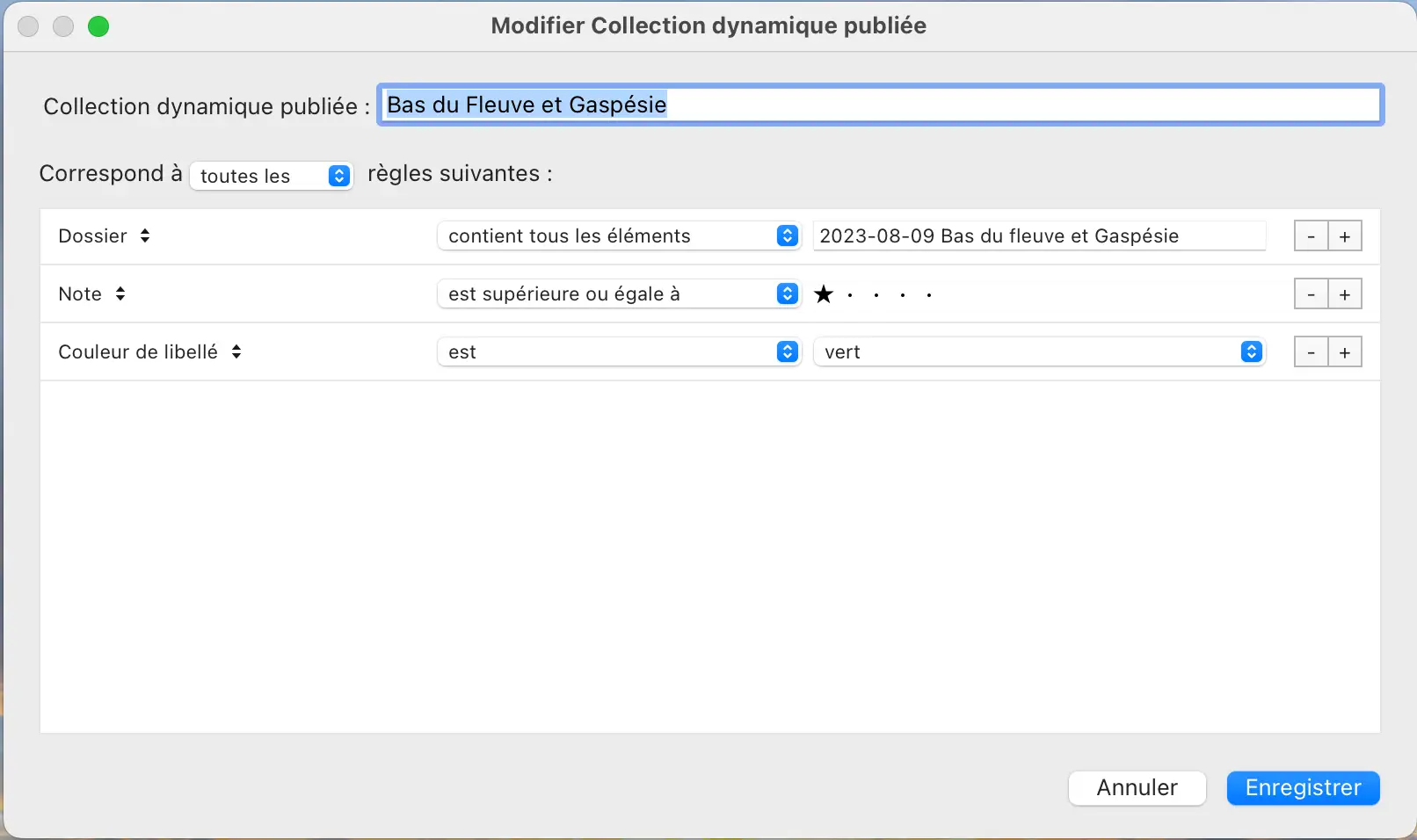The height and width of the screenshot is (840, 1417).
Task: Add a rule after Couleur de libellé
Action: (x=1345, y=352)
